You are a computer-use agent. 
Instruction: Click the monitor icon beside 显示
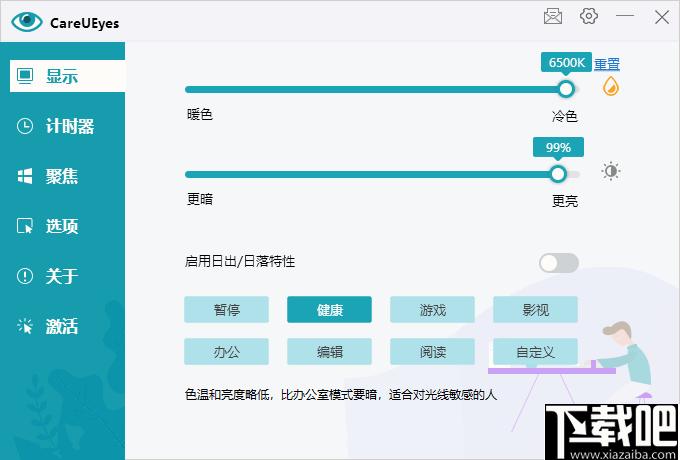pyautogui.click(x=25, y=76)
